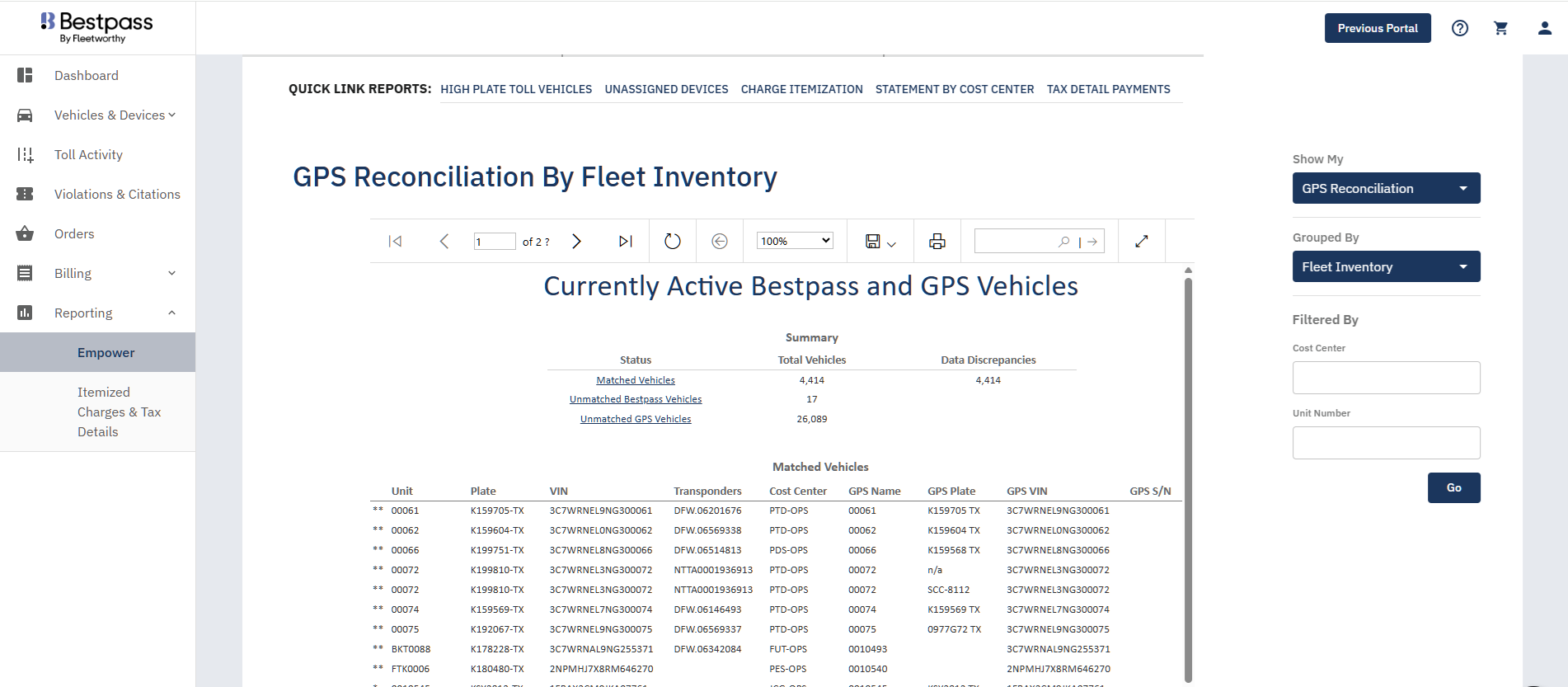Go to the next report page

tap(576, 242)
